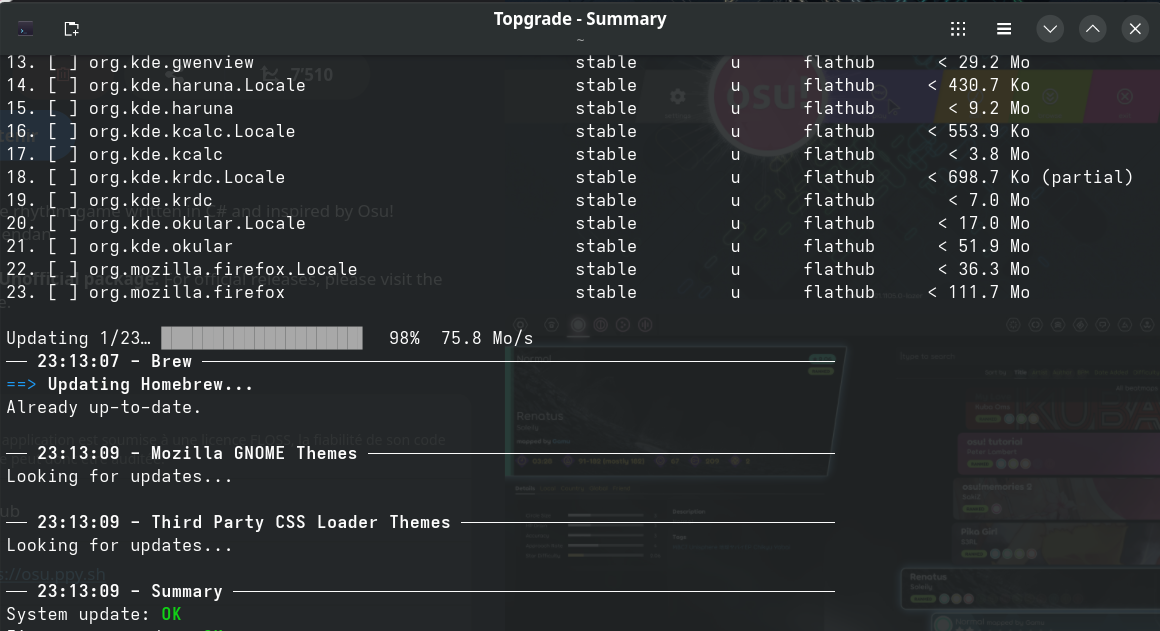Maximize the window with the up chevron
The image size is (1160, 631).
pyautogui.click(x=1093, y=29)
